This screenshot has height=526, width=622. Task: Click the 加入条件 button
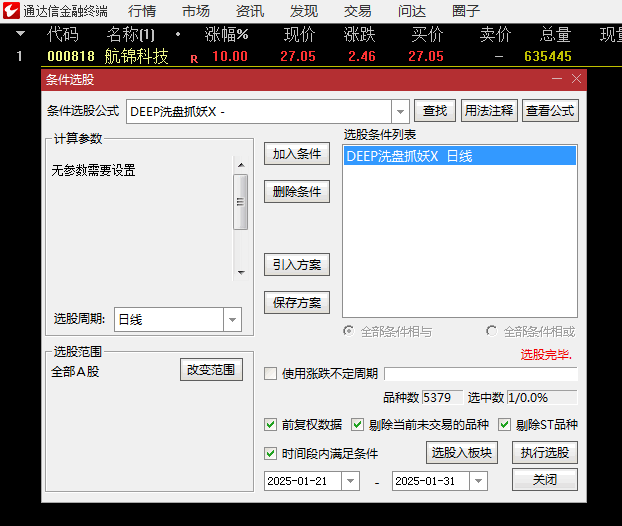(x=297, y=154)
